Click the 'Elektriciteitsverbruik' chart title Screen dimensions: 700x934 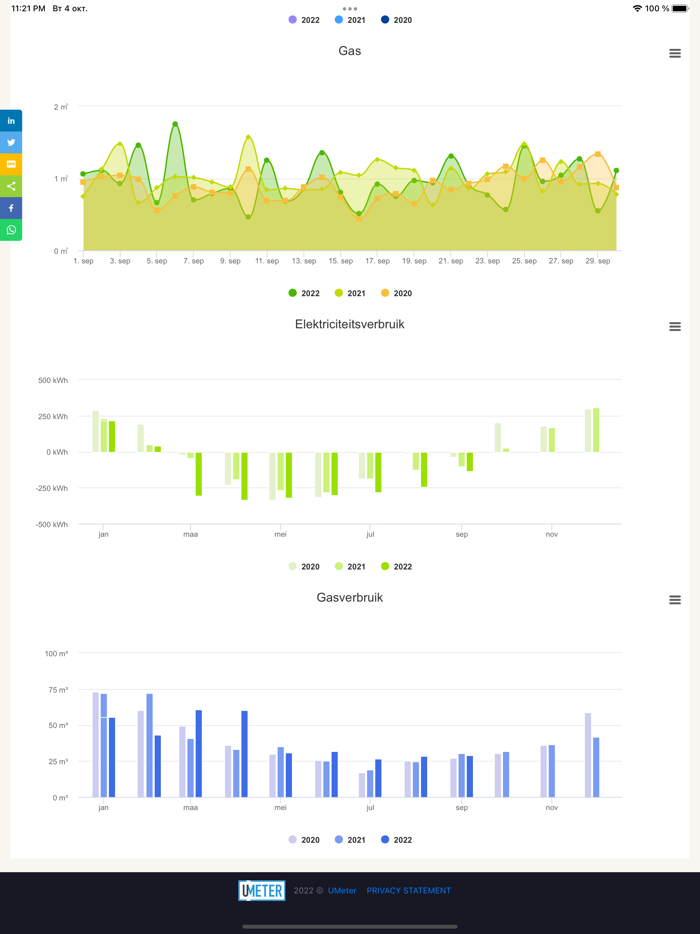[x=350, y=324]
